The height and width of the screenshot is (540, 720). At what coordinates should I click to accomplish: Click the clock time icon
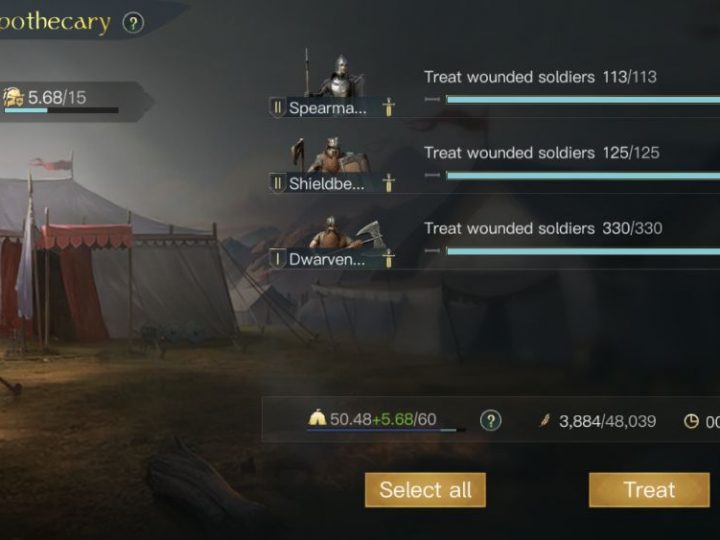tap(691, 421)
